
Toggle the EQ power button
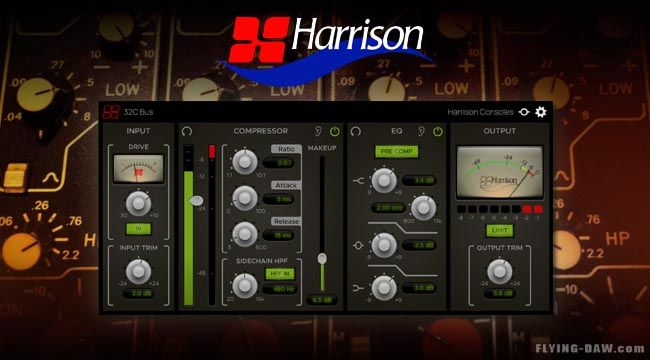[437, 131]
